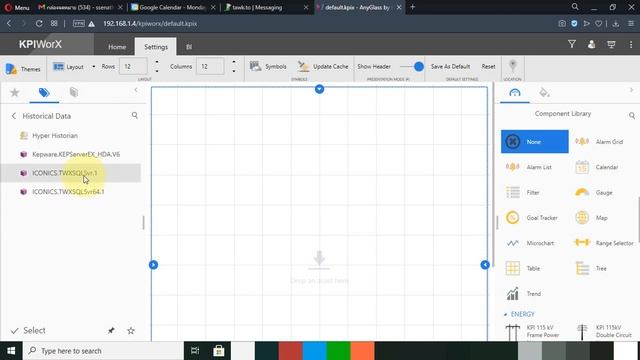Open the component gauge tab
Viewport: 640px width, 360px height.
[x=515, y=93]
